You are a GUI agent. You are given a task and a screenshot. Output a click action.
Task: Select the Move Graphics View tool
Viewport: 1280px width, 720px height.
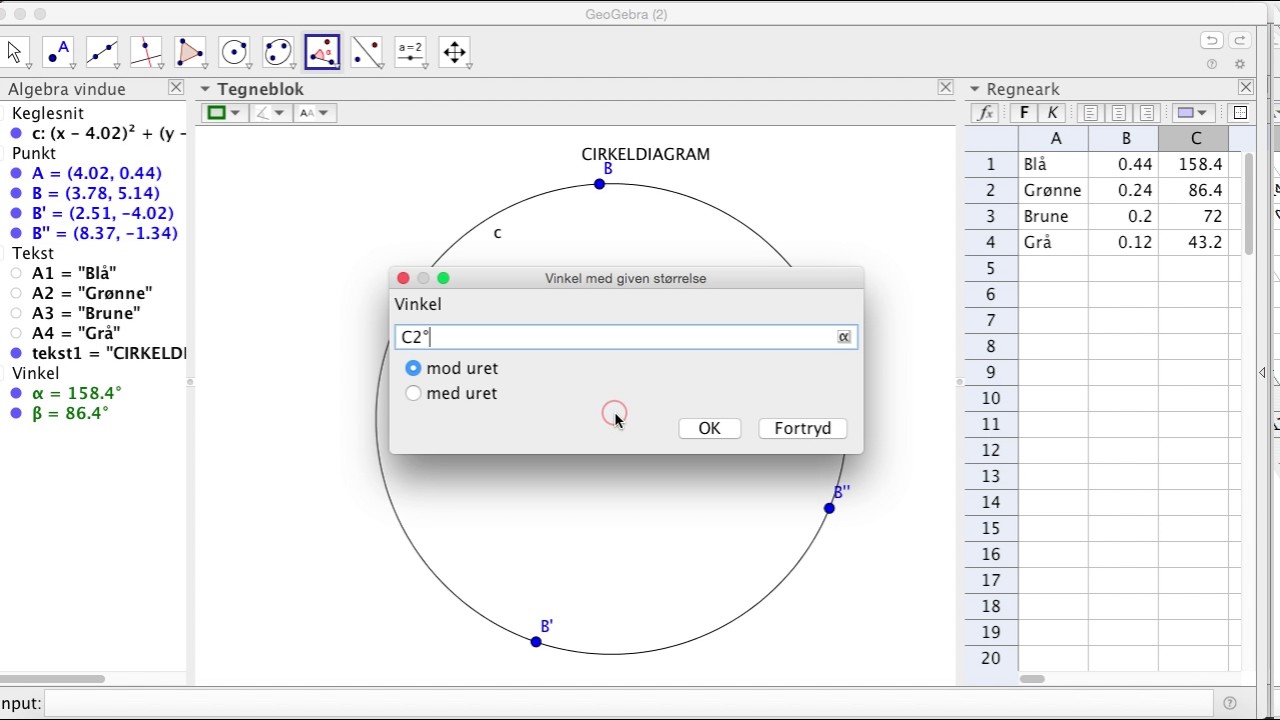click(454, 52)
